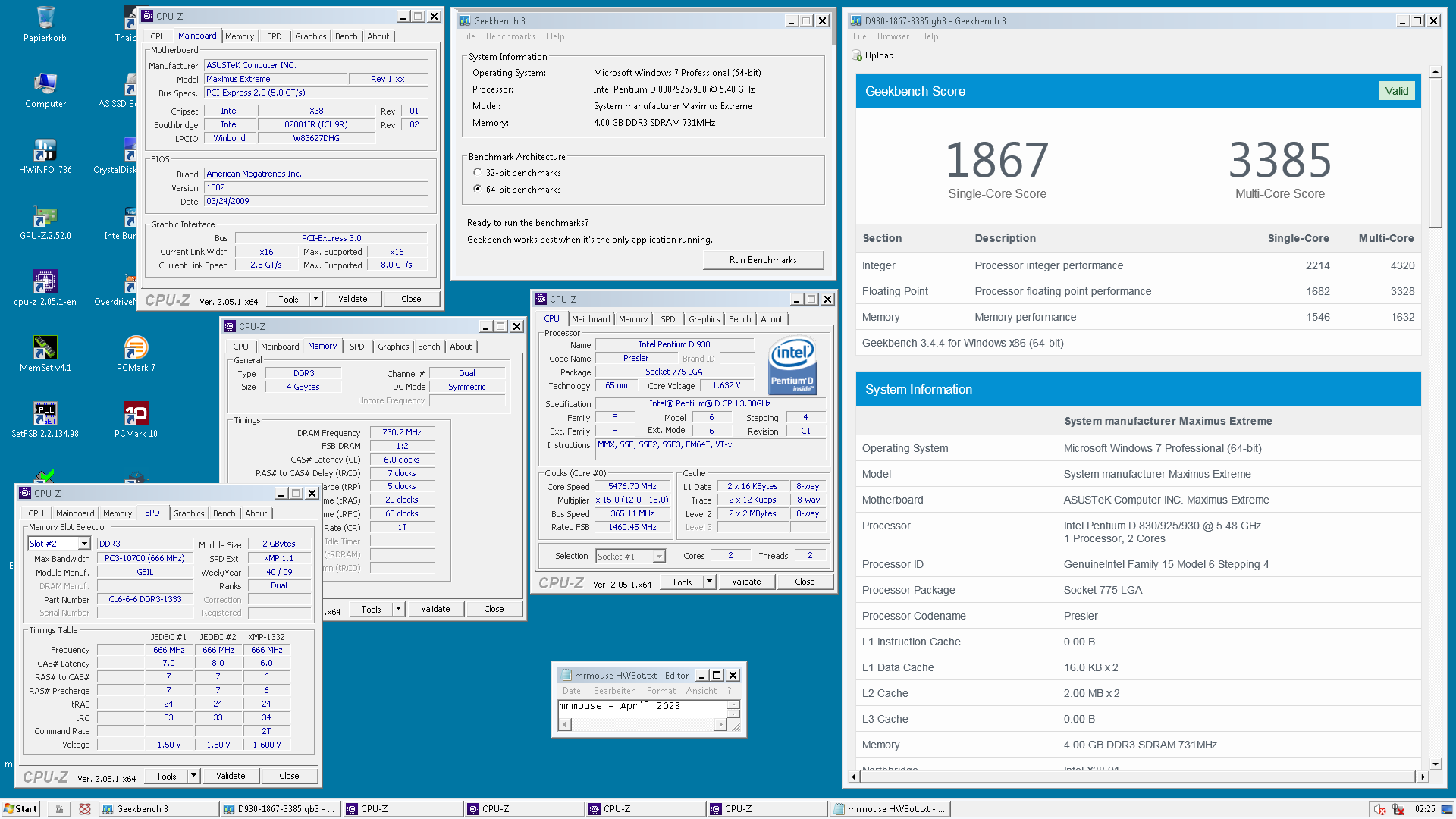The height and width of the screenshot is (819, 1456).
Task: Switch to Mainboard tab in SPD CPU-Z window
Action: coord(75,513)
